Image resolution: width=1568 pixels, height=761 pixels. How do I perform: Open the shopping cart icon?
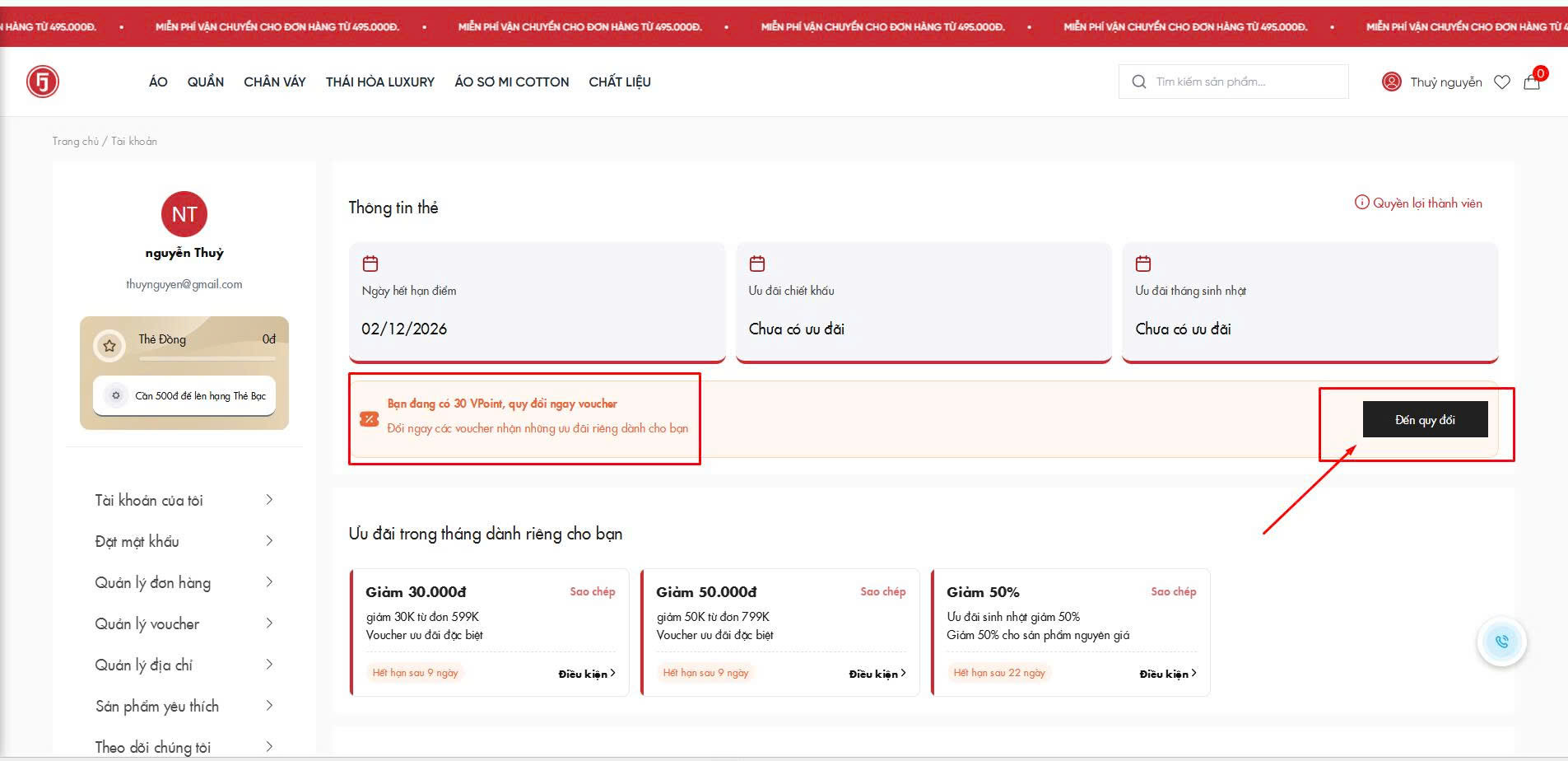tap(1531, 82)
